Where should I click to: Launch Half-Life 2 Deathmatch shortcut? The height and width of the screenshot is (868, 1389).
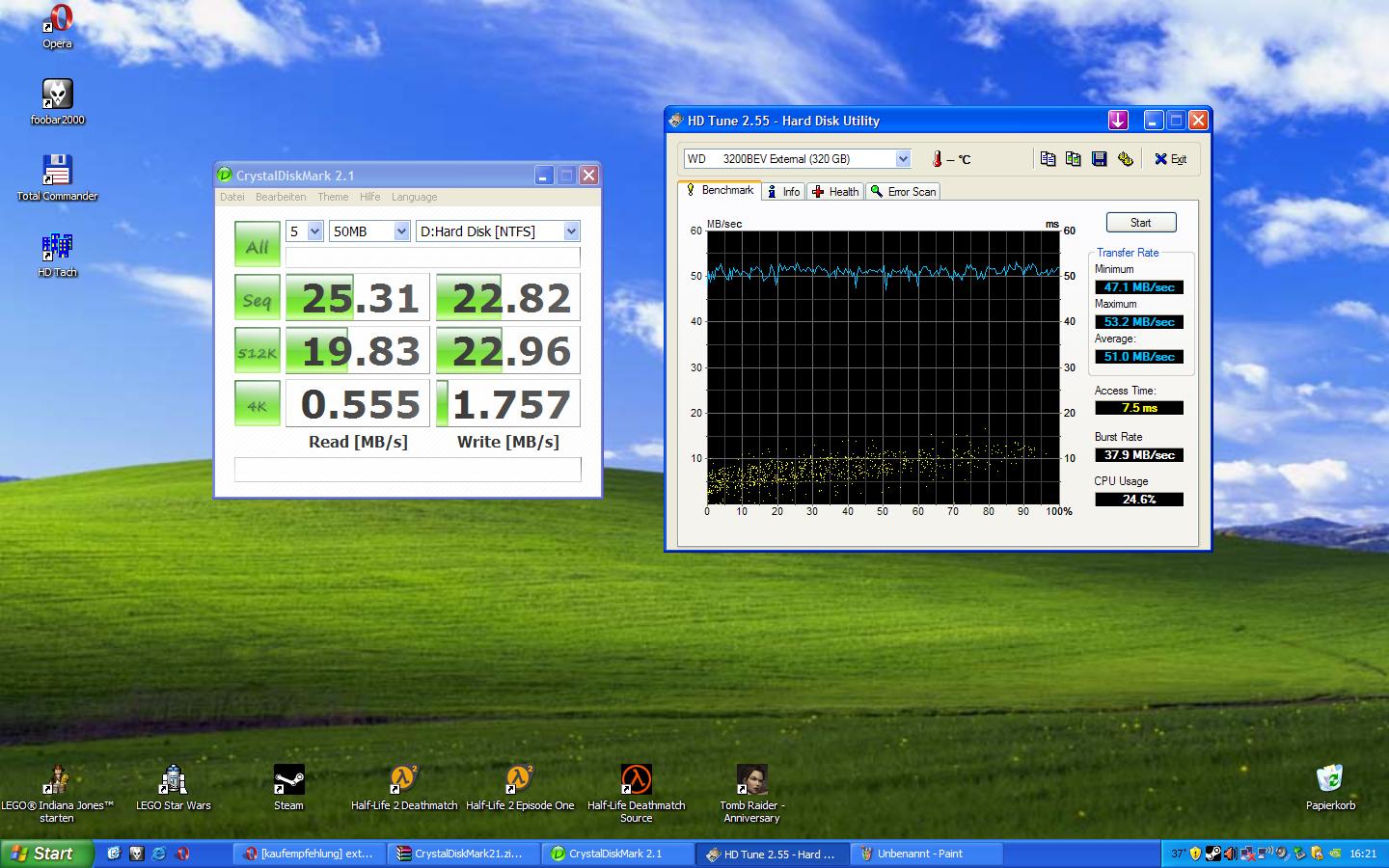coord(404,787)
